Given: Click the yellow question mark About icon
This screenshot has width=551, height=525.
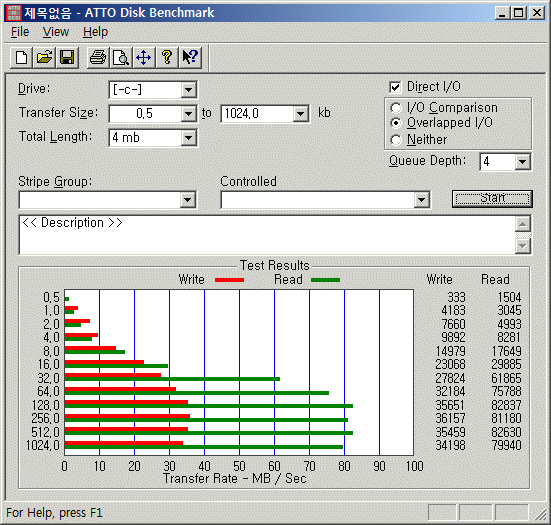Looking at the screenshot, I should [167, 58].
